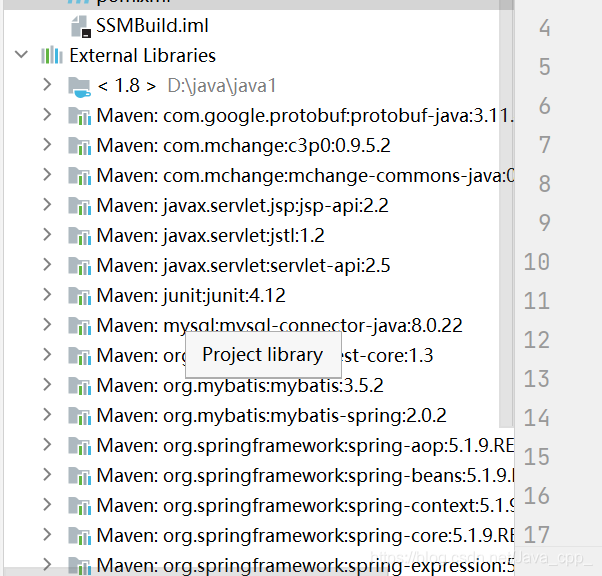This screenshot has width=602, height=576.
Task: Expand the junit:4.12 library node
Action: [x=47, y=294]
